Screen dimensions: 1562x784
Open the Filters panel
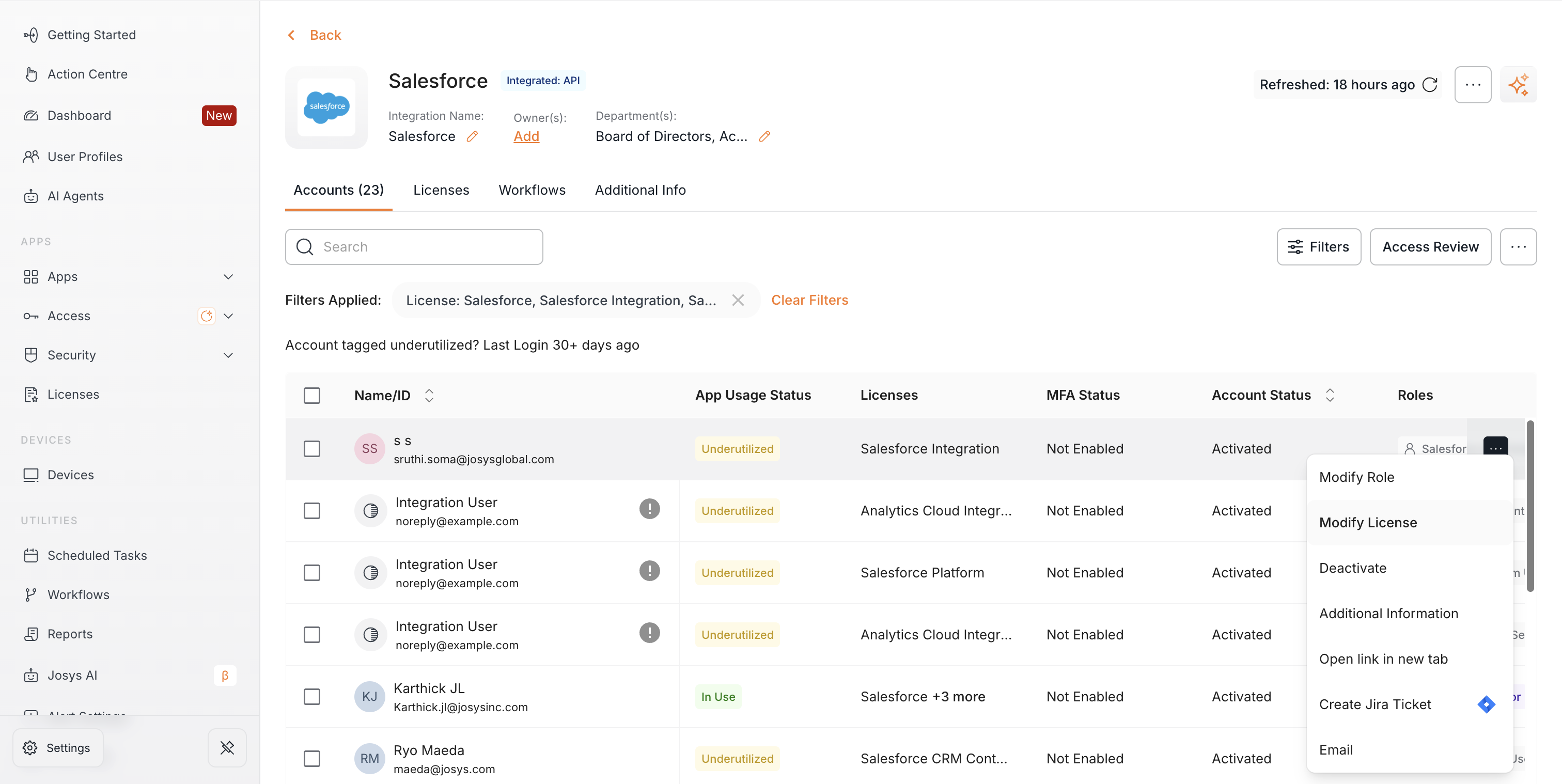[x=1319, y=247]
